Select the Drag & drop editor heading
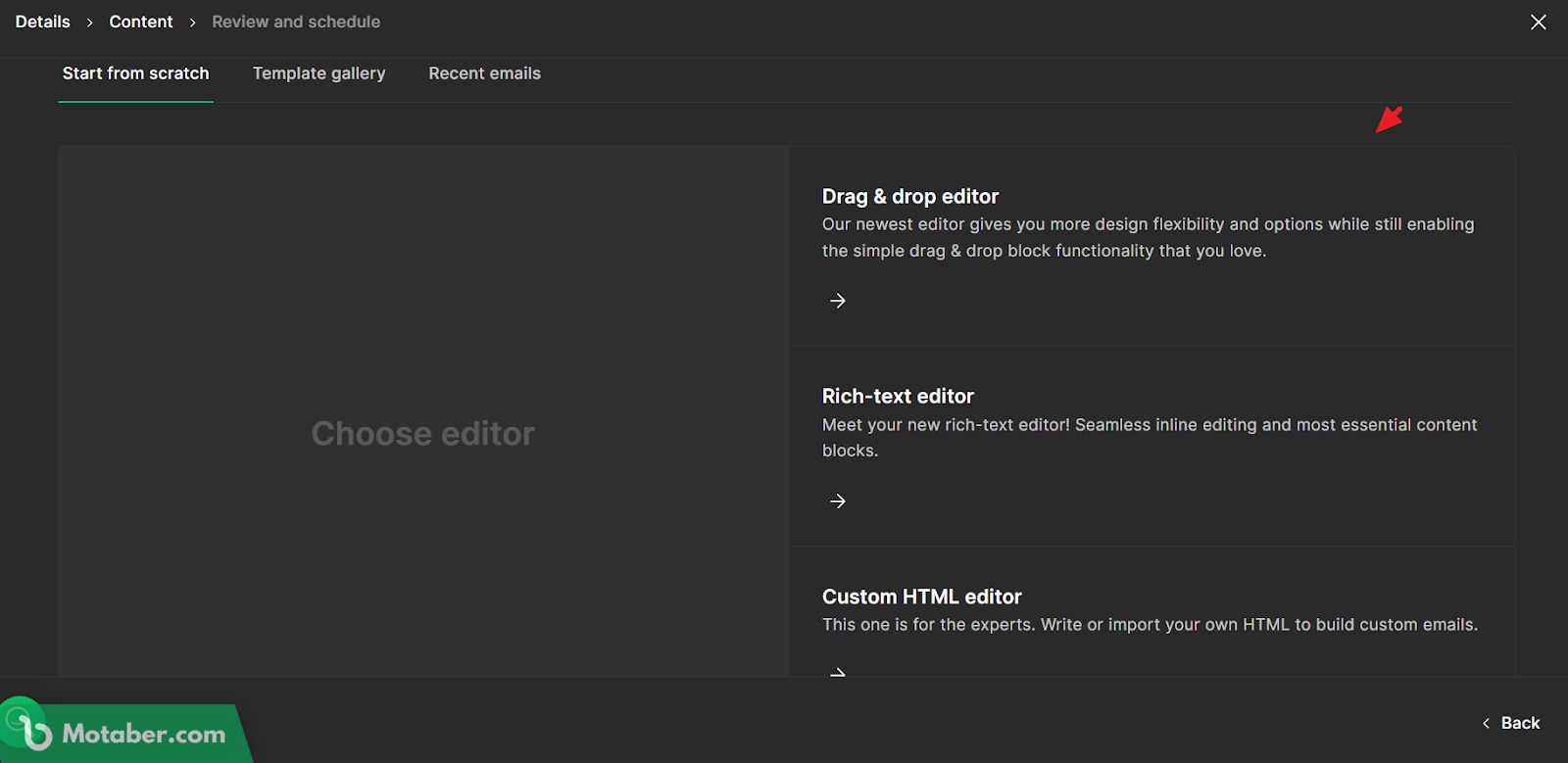The width and height of the screenshot is (1568, 763). point(910,197)
